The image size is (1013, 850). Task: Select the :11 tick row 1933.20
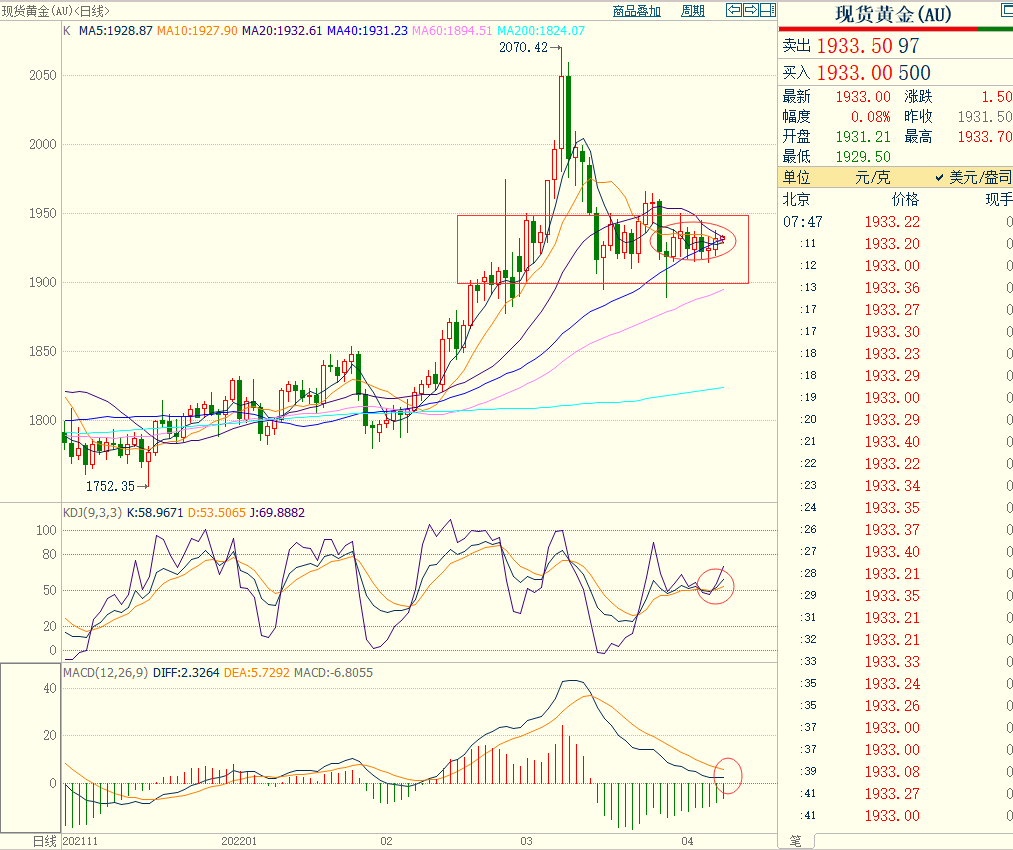point(895,244)
